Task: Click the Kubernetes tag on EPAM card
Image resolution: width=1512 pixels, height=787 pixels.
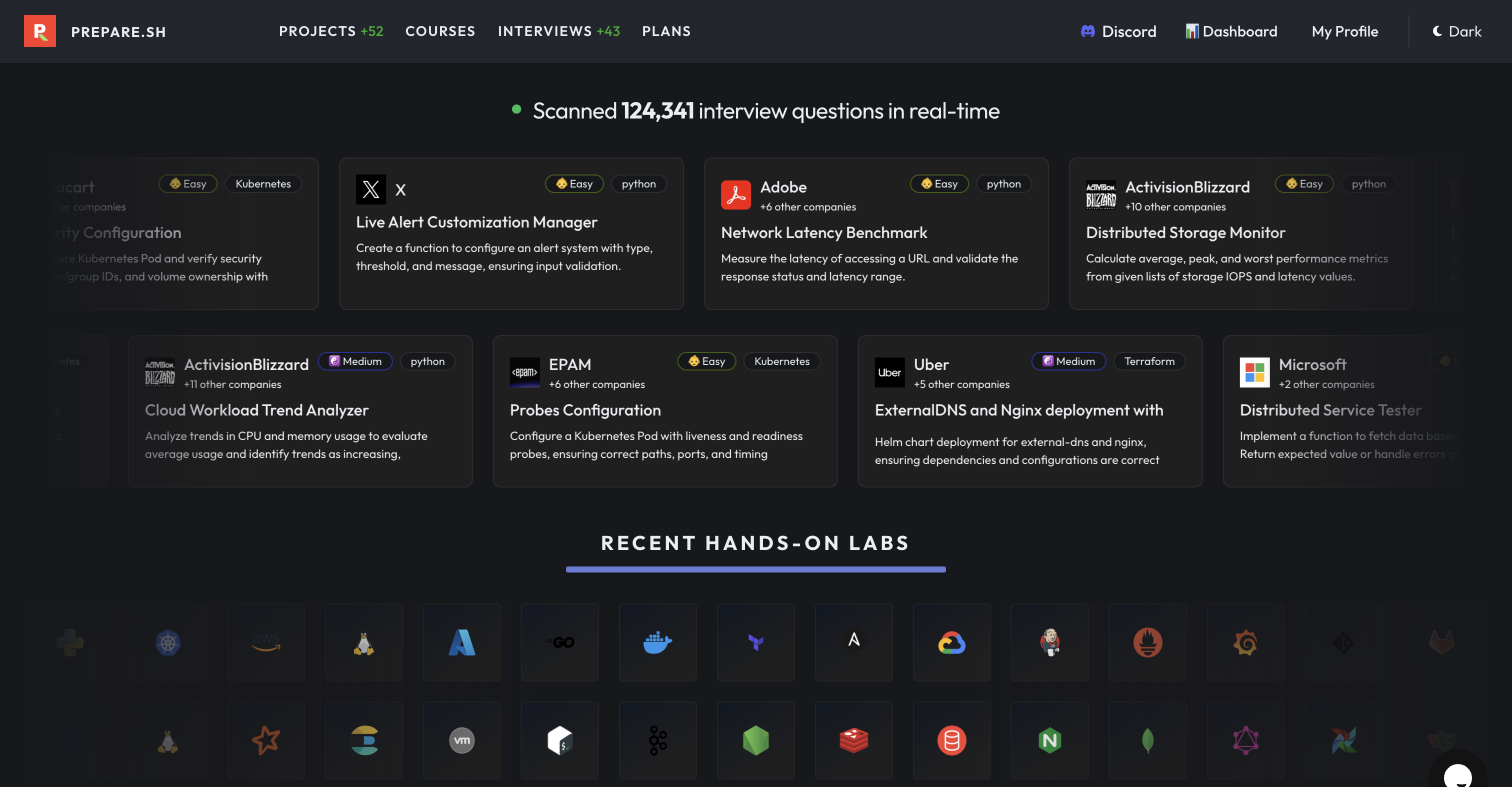Action: click(x=782, y=361)
